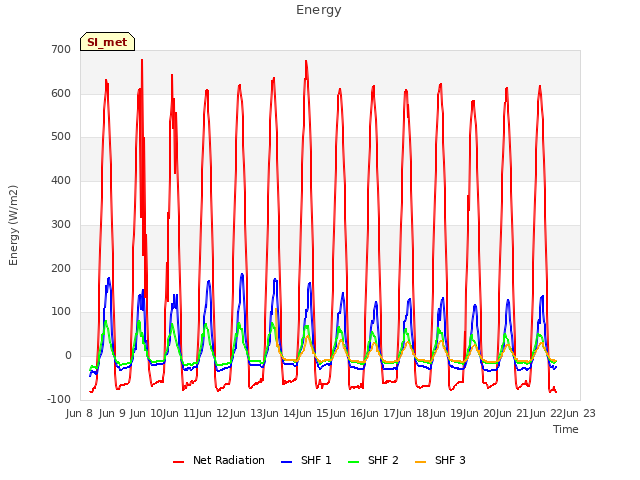
Task: Click the Jun 10 x-axis tick label
Action: (148, 413)
